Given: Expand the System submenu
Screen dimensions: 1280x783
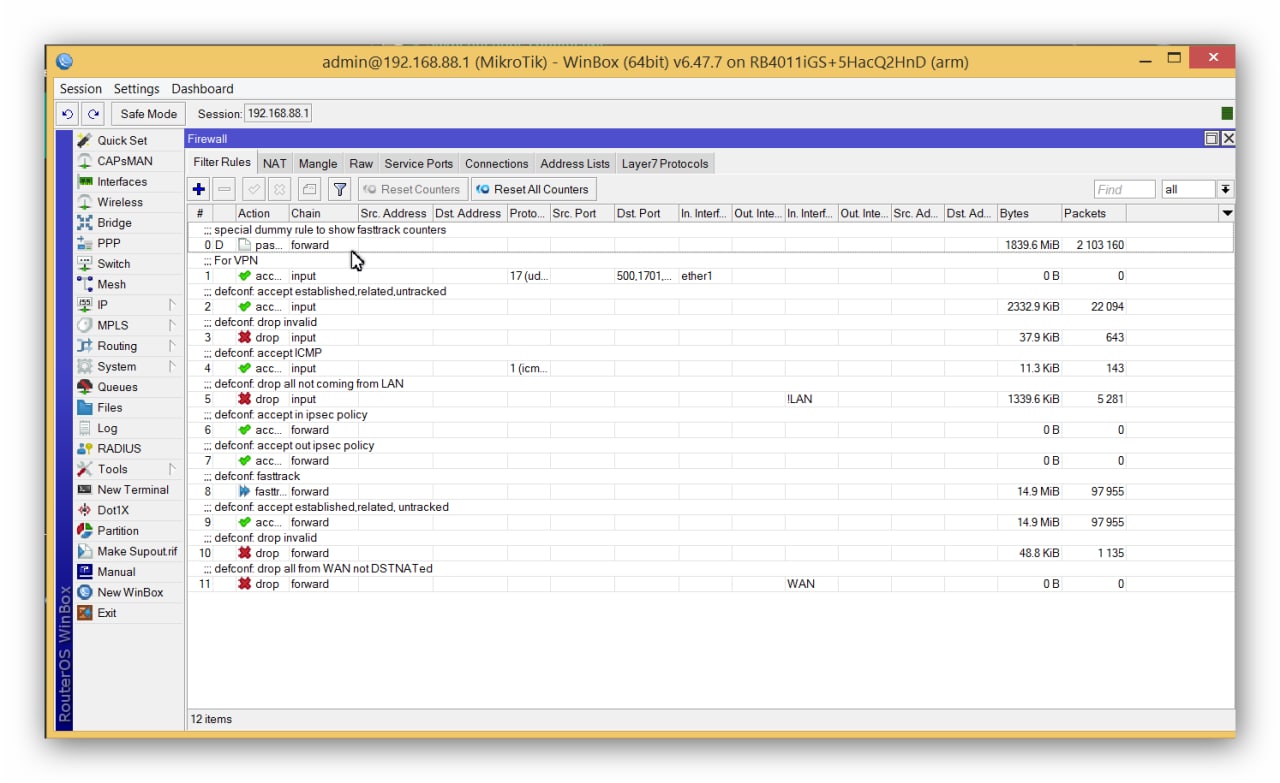Looking at the screenshot, I should click(x=128, y=366).
